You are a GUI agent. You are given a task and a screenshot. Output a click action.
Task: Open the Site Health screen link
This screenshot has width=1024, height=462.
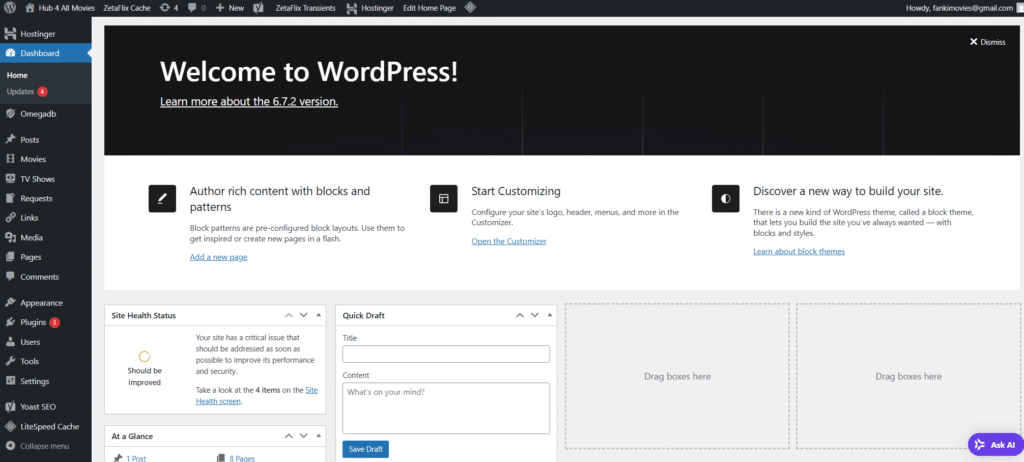257,396
